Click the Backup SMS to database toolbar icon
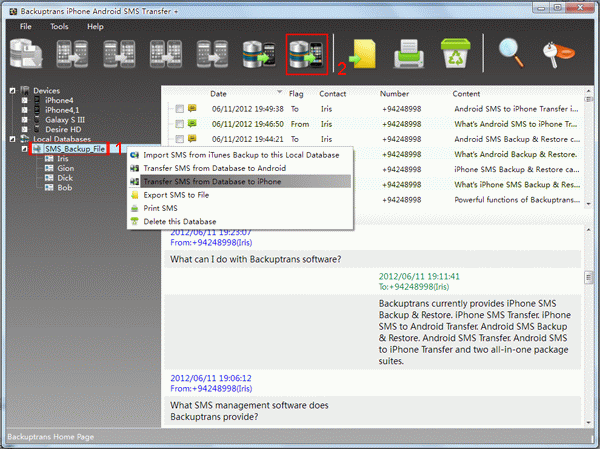The image size is (600, 449). click(x=26, y=54)
